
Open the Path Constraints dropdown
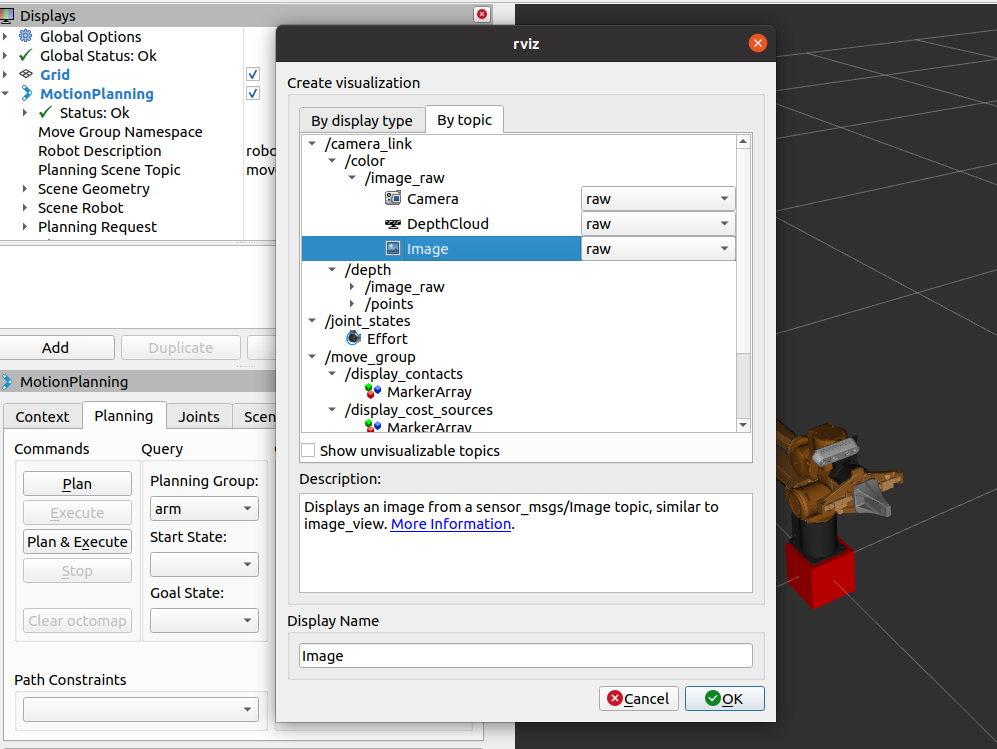[x=141, y=710]
